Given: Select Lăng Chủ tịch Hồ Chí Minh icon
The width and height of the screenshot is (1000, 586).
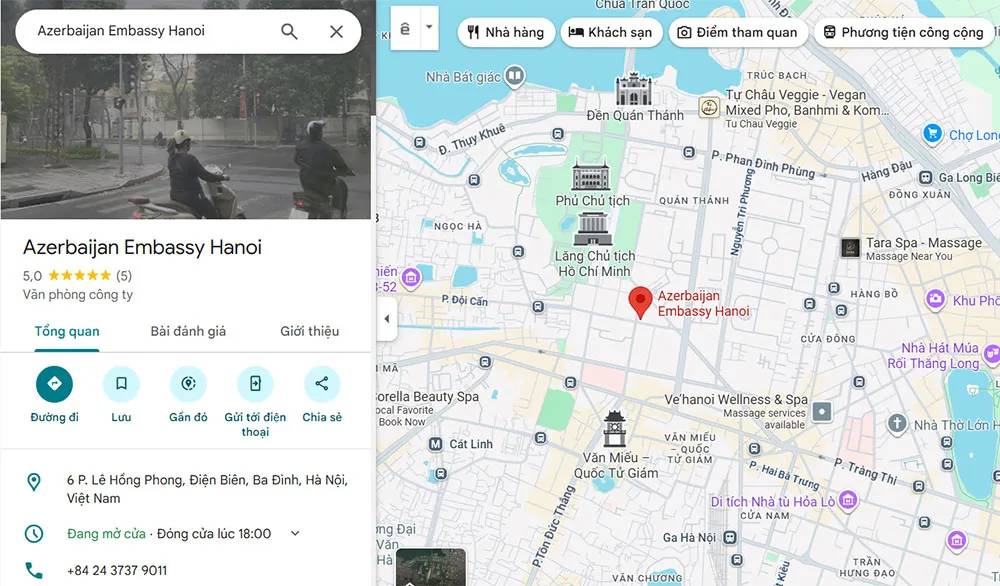Looking at the screenshot, I should click(593, 229).
